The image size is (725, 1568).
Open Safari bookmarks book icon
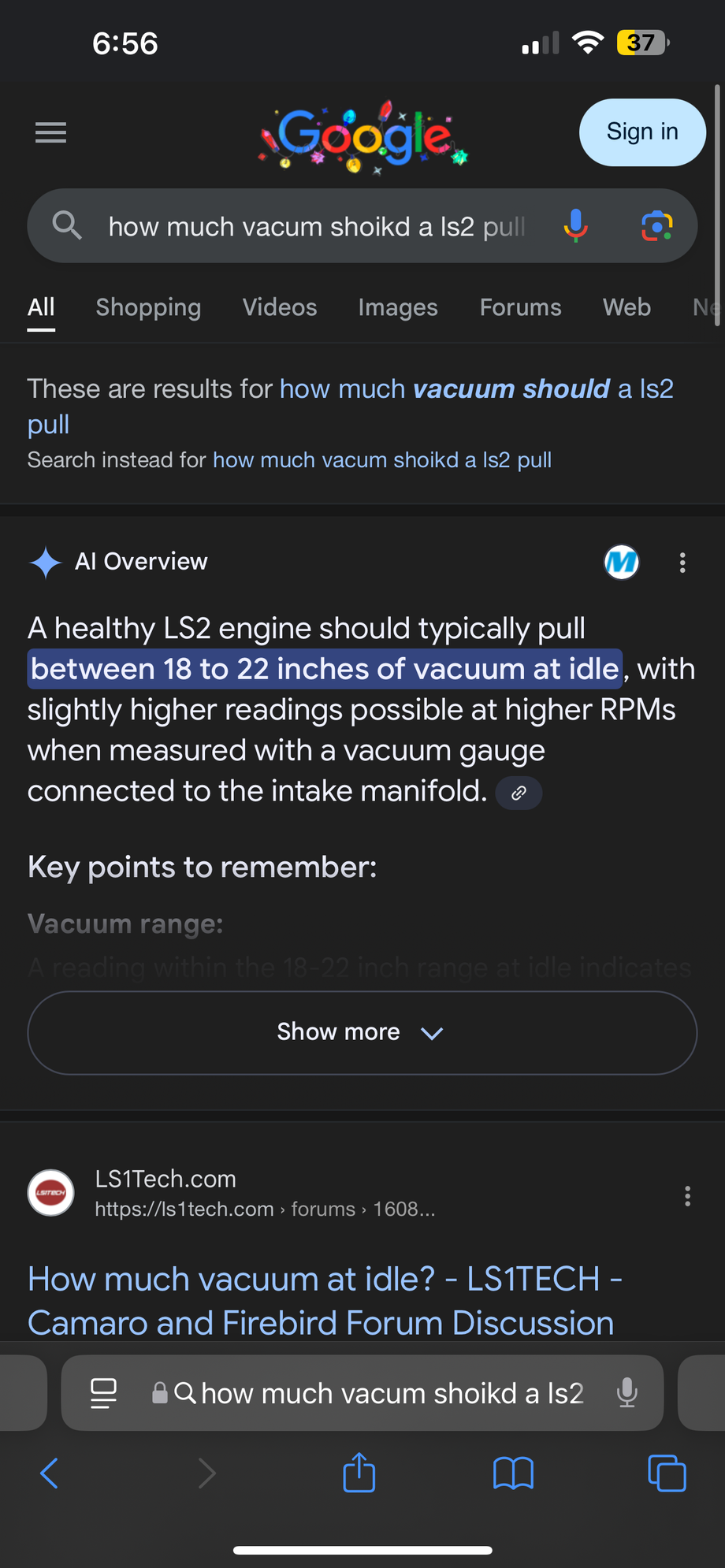[x=513, y=1473]
